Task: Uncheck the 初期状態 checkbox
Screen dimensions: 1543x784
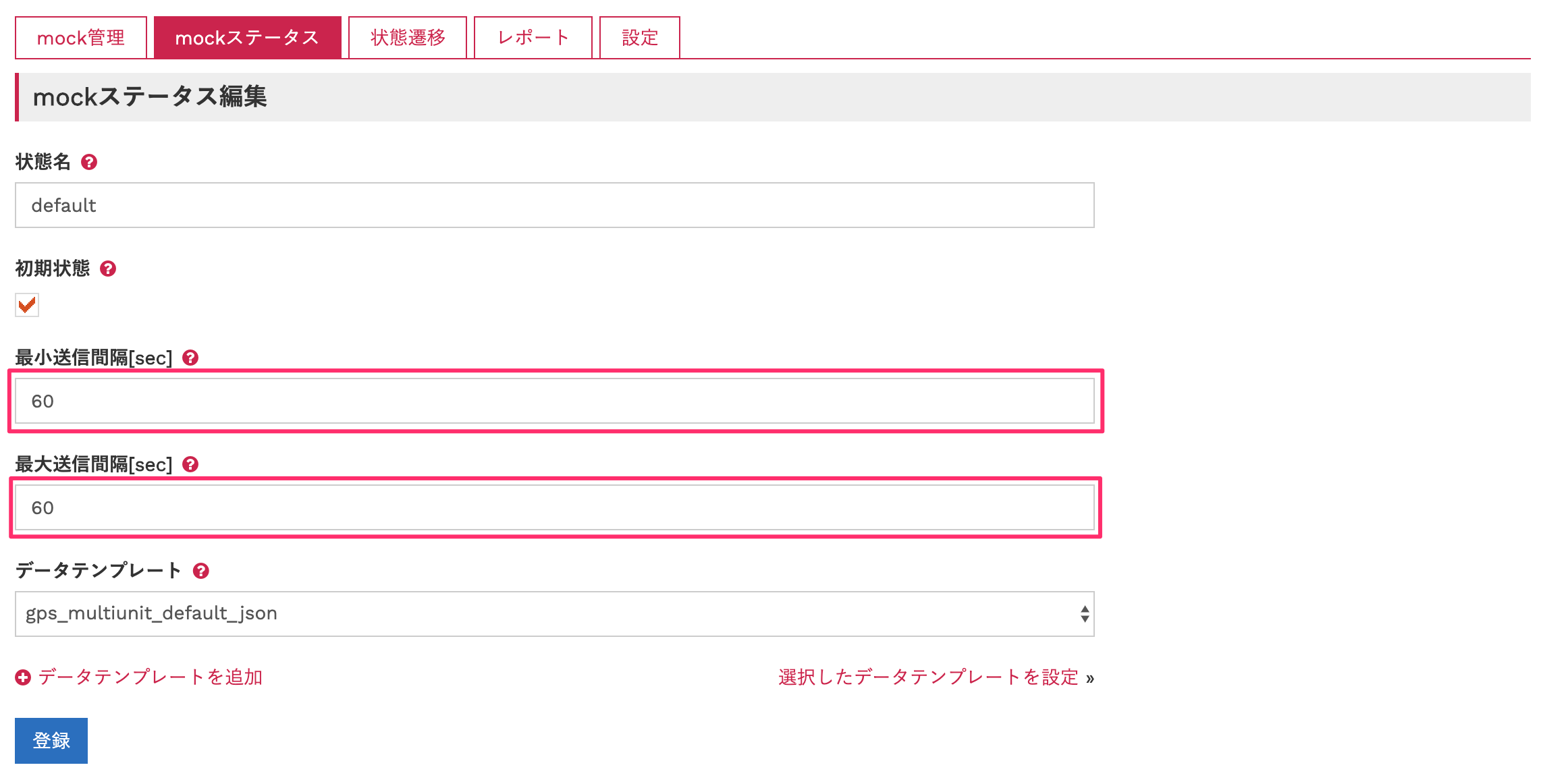Action: pyautogui.click(x=27, y=305)
